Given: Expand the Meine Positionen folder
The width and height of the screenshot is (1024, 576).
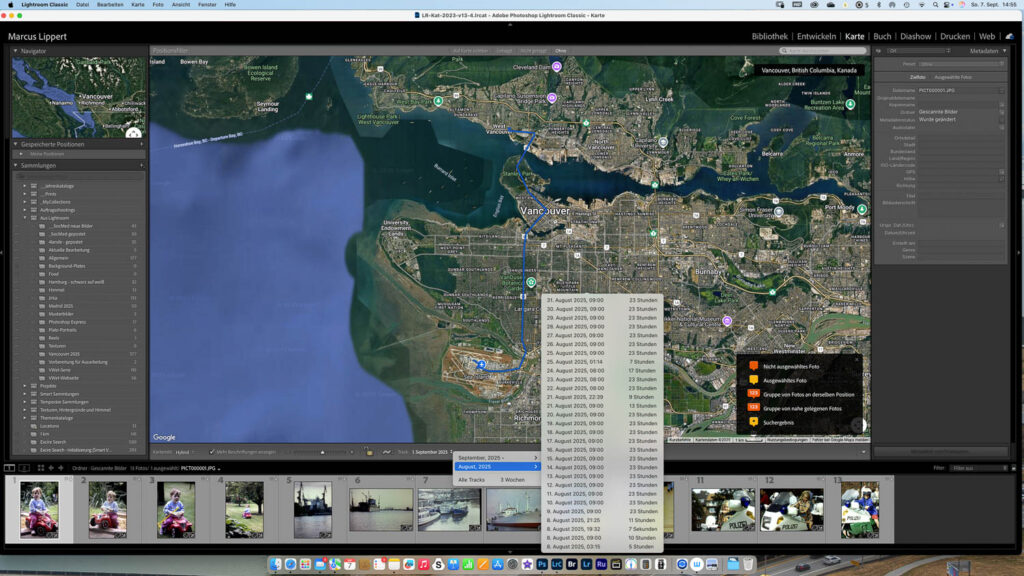Looking at the screenshot, I should point(22,154).
